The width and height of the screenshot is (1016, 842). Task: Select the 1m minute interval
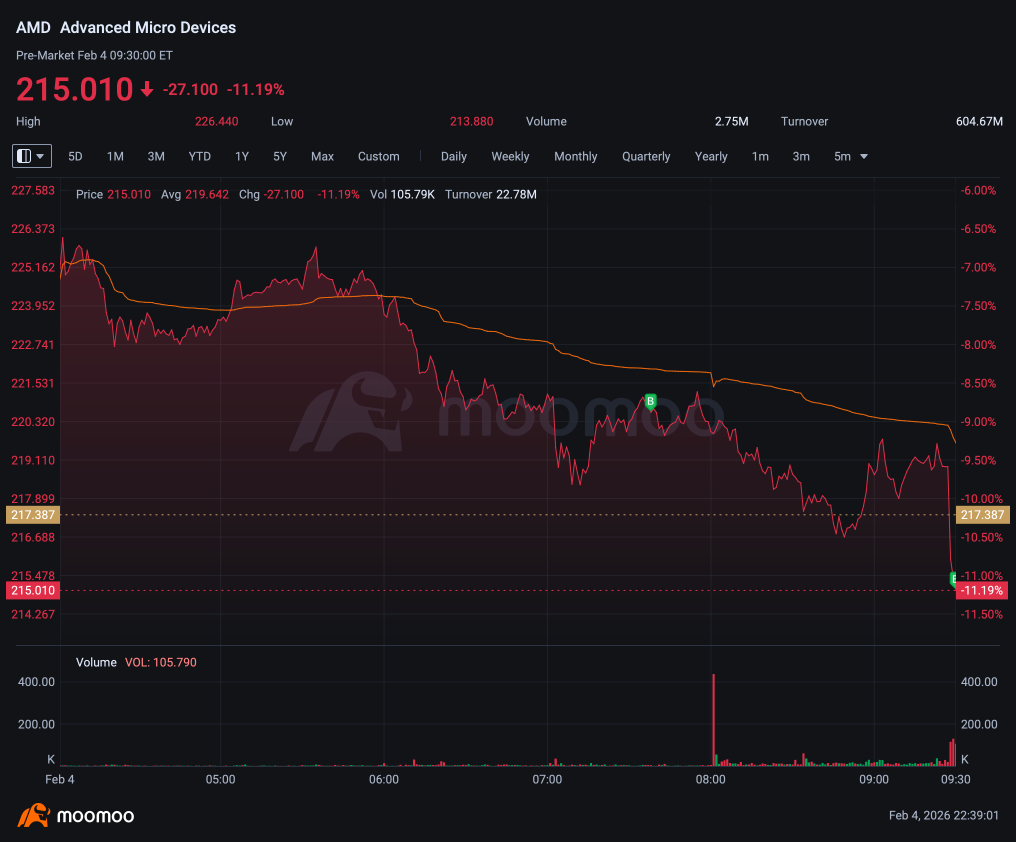click(x=760, y=157)
